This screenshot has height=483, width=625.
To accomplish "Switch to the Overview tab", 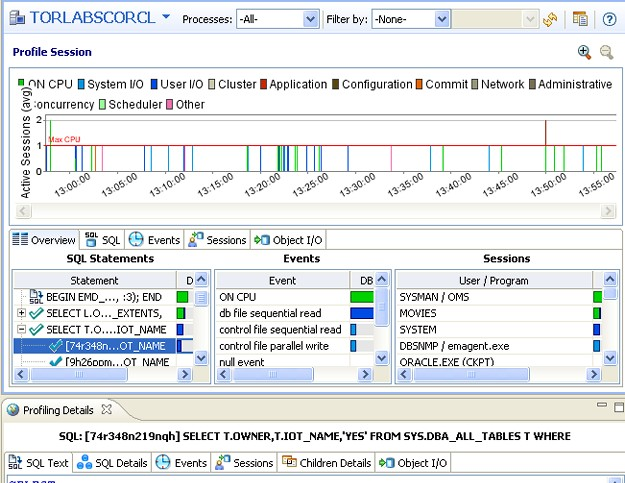I will (44, 240).
